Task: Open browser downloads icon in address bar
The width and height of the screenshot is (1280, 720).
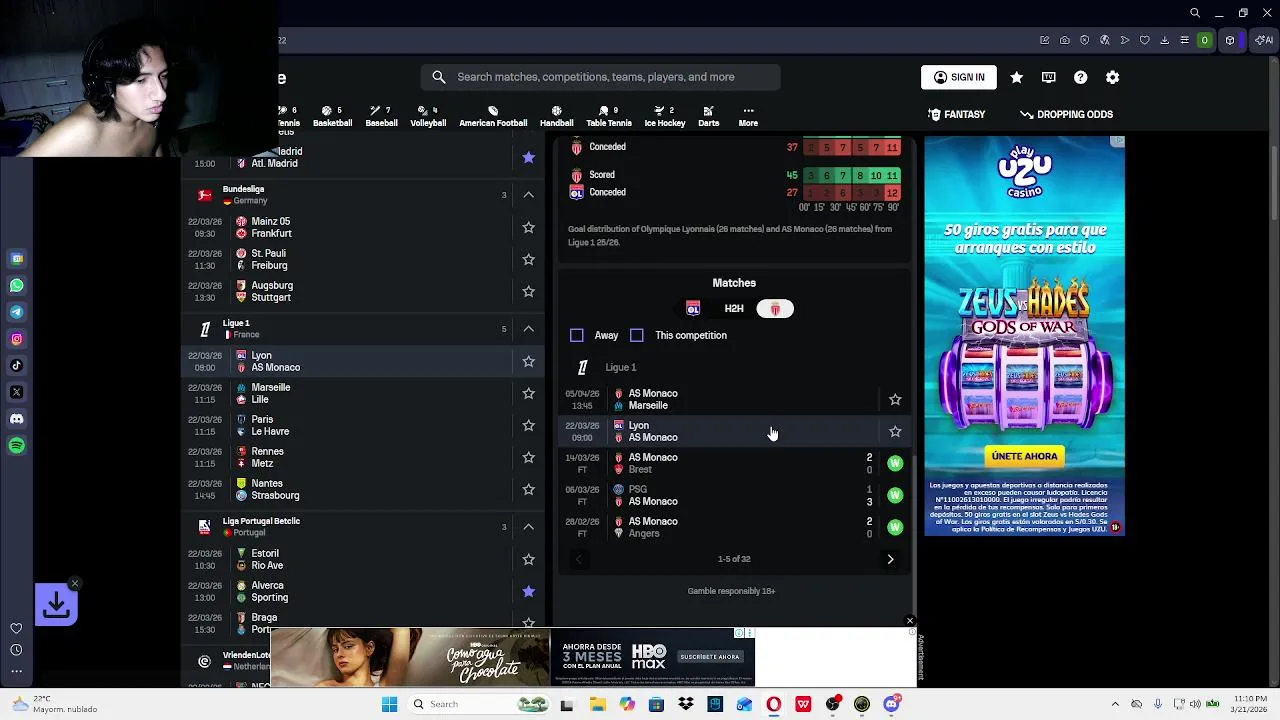Action: [1165, 40]
